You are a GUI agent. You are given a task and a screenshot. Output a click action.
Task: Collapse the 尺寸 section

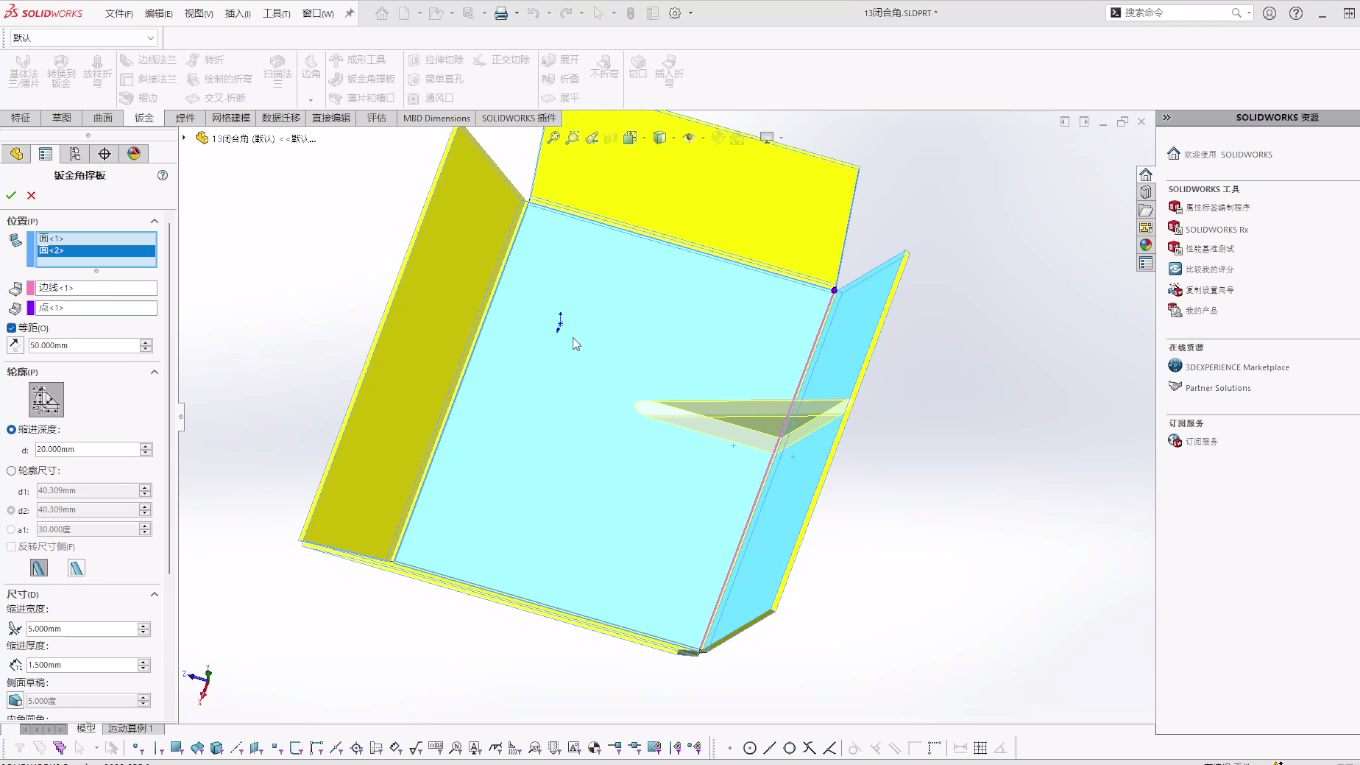(154, 594)
